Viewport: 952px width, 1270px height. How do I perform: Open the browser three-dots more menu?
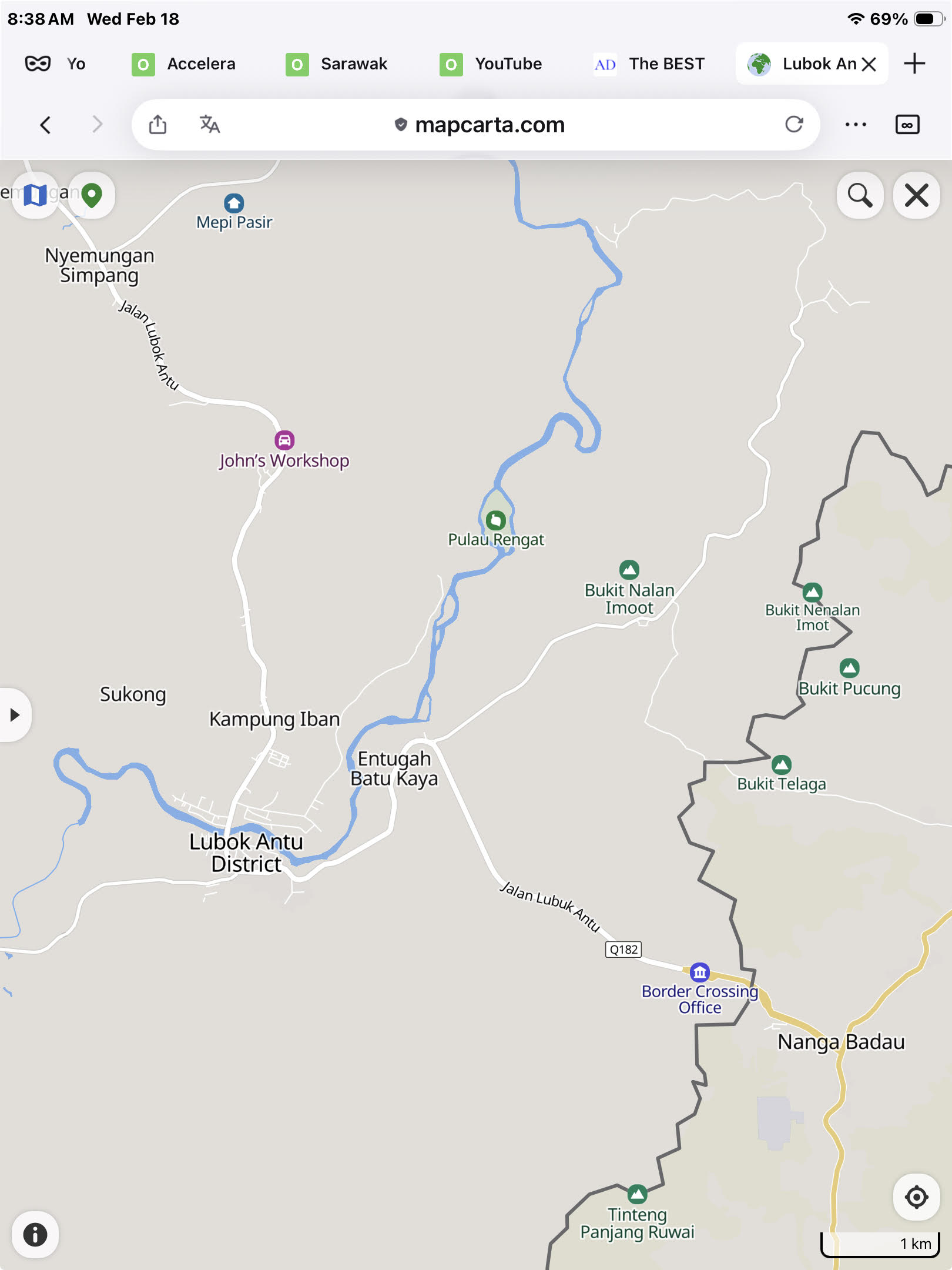(x=856, y=125)
